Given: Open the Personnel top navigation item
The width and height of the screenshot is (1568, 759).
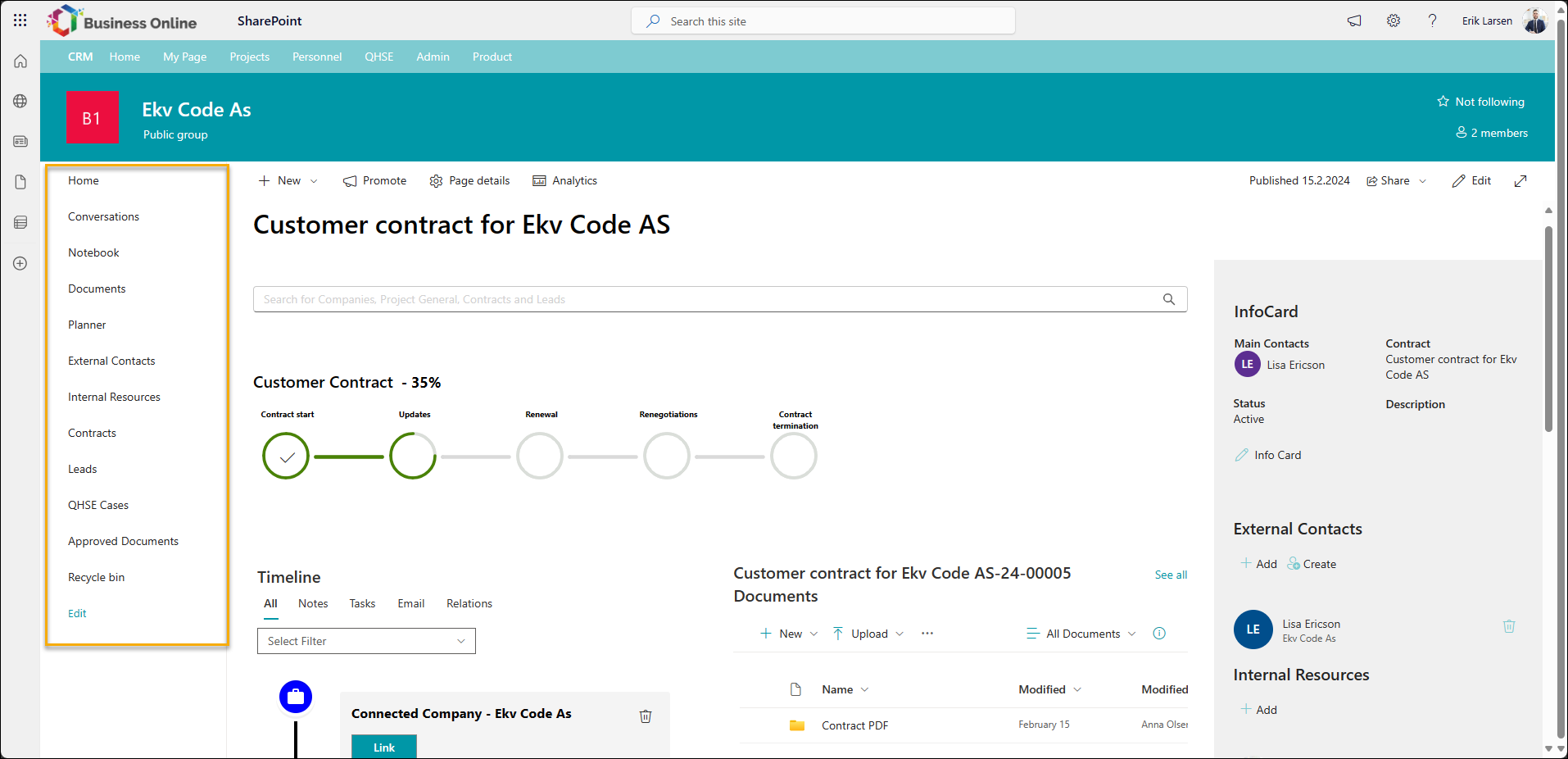Looking at the screenshot, I should tap(317, 57).
